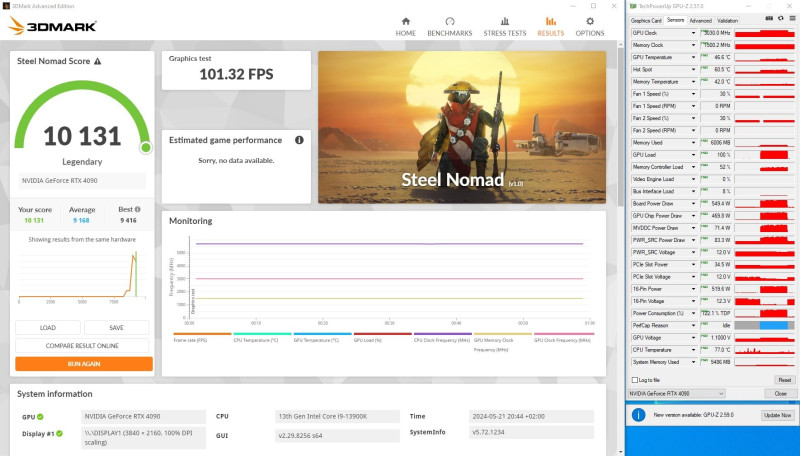Click Time value 2024-05-21 20:44
800x456 pixels.
[x=531, y=416]
